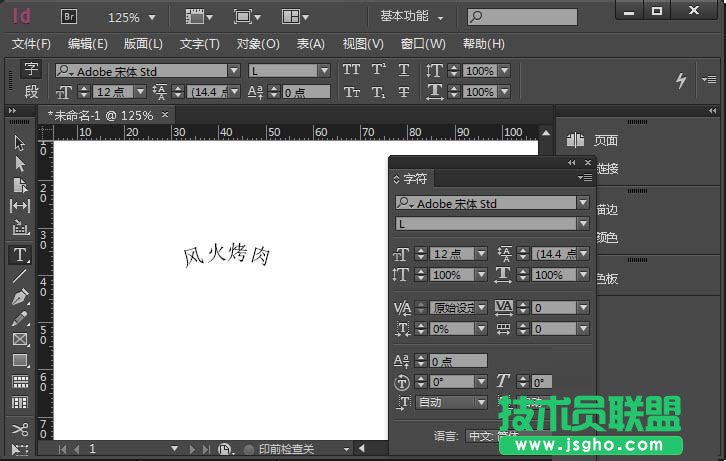
Task: Collapse the 字符 panel to icons
Action: 572,162
